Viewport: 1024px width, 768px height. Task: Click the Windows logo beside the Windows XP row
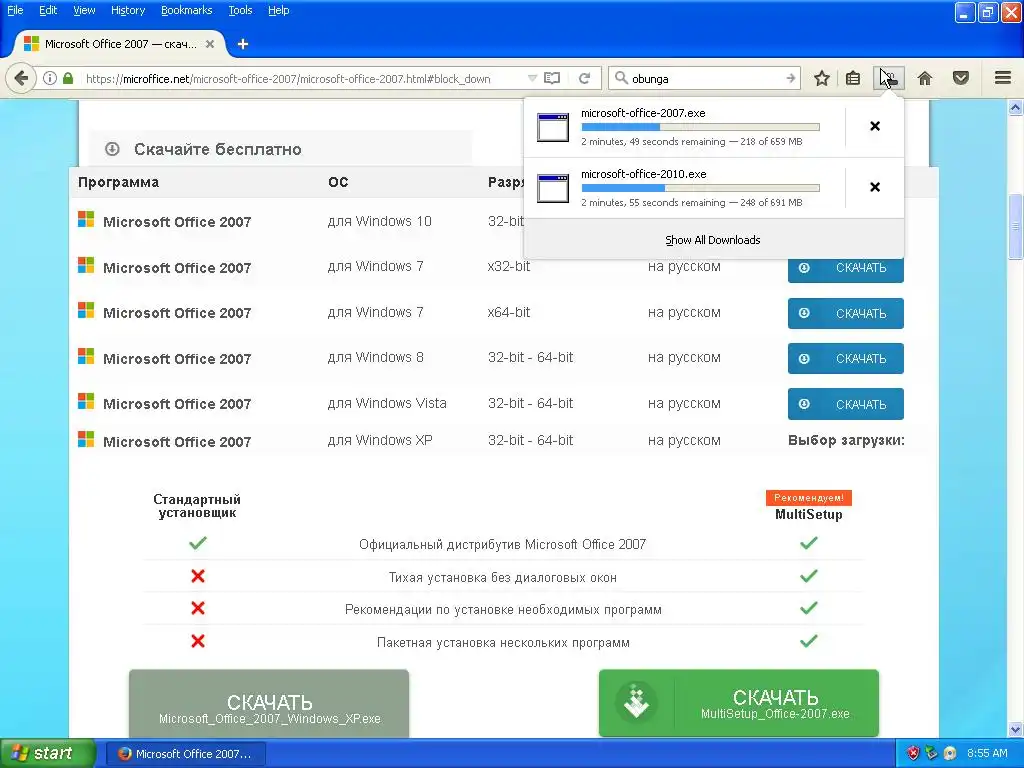click(86, 440)
